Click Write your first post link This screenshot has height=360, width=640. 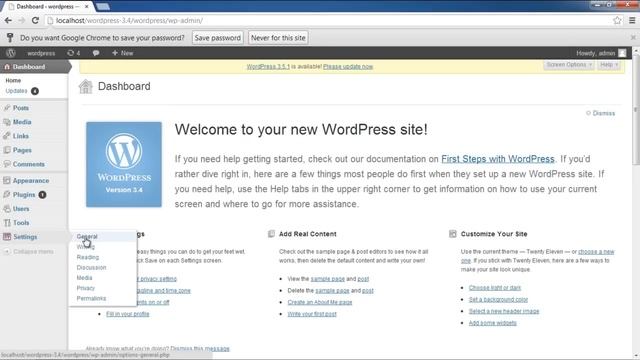[x=312, y=314]
